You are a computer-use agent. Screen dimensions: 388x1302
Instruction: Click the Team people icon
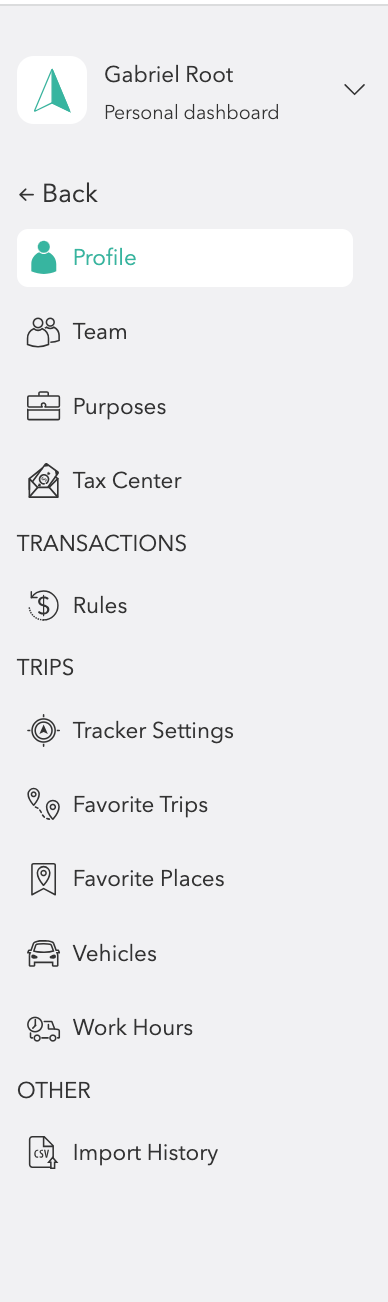click(43, 332)
